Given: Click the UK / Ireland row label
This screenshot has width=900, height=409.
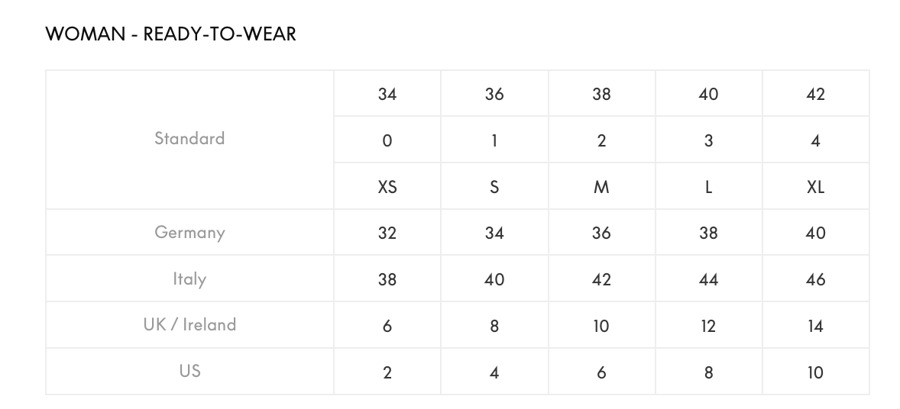Looking at the screenshot, I should tap(189, 325).
